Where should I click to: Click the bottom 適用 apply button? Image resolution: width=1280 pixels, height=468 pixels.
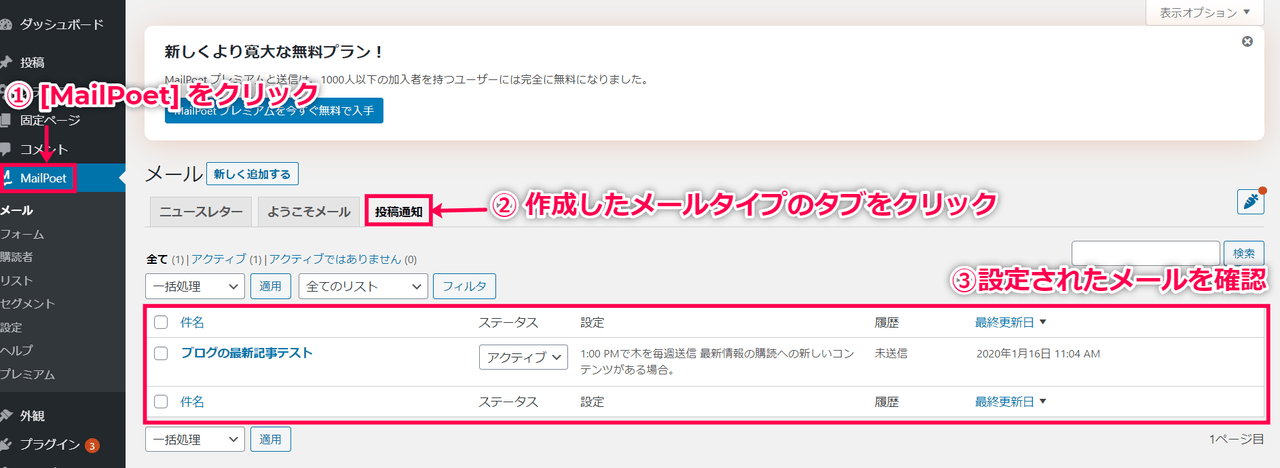[x=271, y=439]
